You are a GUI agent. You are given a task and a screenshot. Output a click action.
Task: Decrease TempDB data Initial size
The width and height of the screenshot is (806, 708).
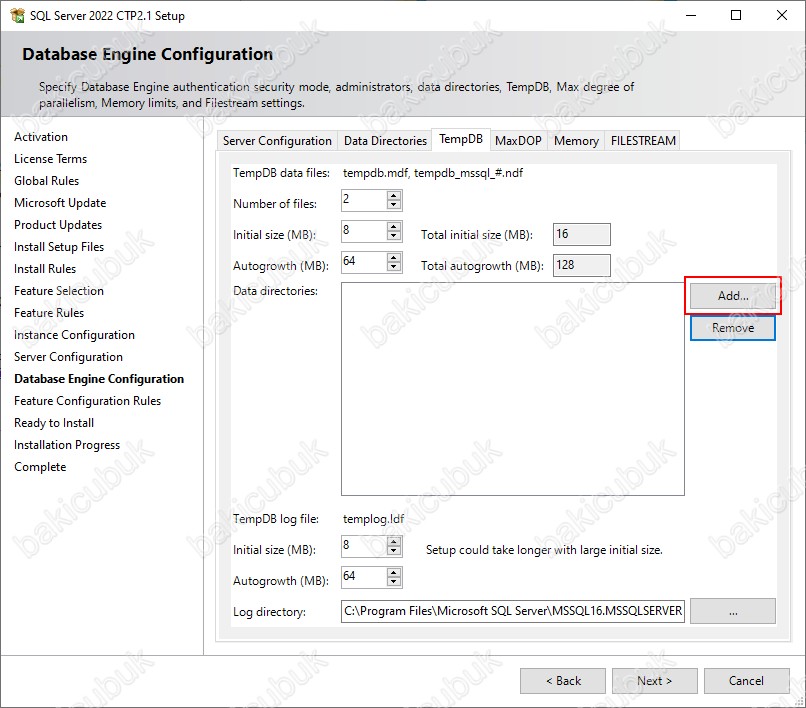(x=394, y=235)
